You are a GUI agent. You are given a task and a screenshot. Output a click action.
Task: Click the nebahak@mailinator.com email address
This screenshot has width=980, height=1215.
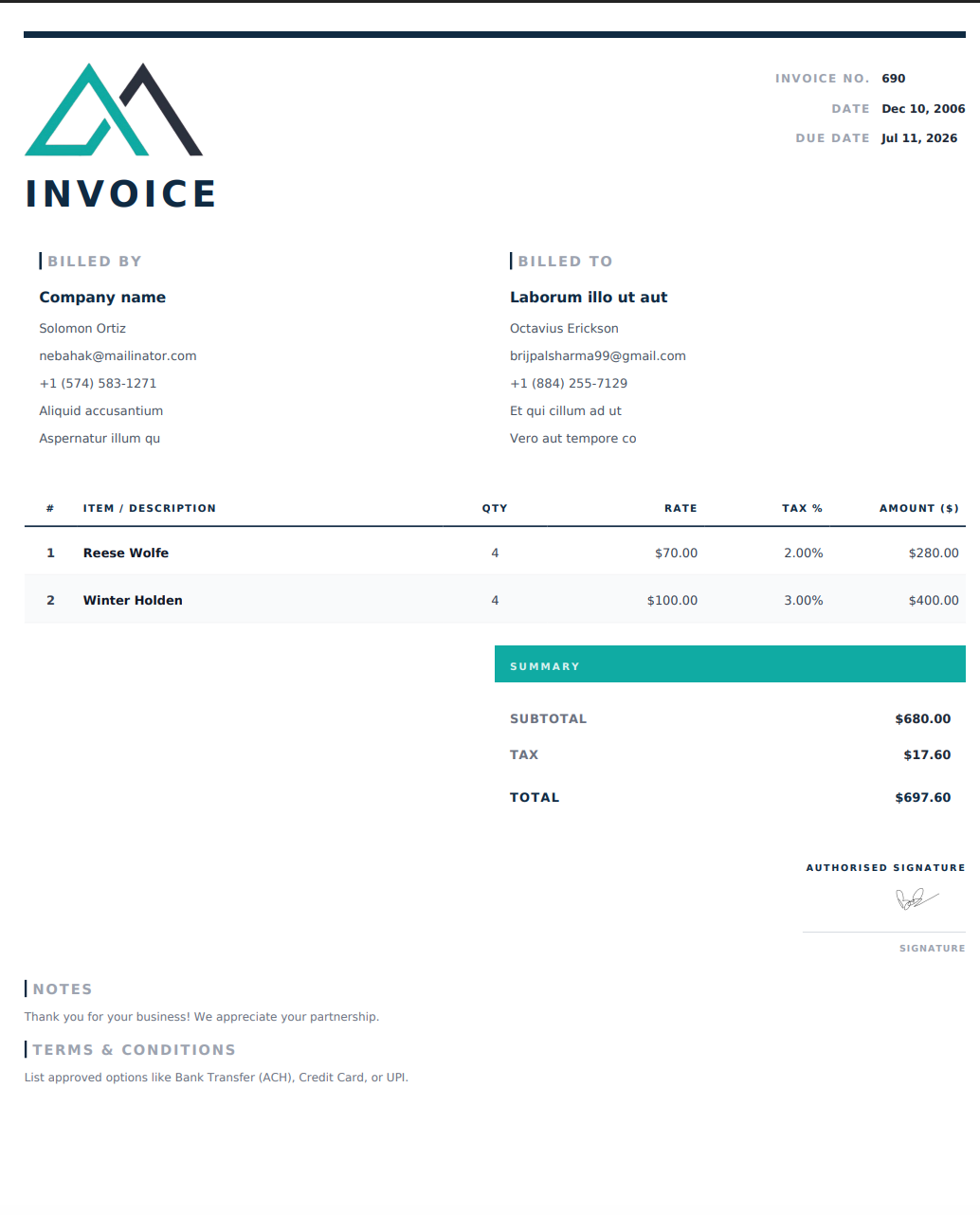click(118, 356)
